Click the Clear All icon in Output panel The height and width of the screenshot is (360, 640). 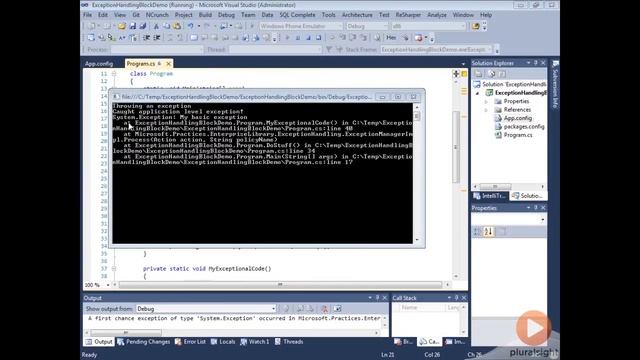point(324,309)
